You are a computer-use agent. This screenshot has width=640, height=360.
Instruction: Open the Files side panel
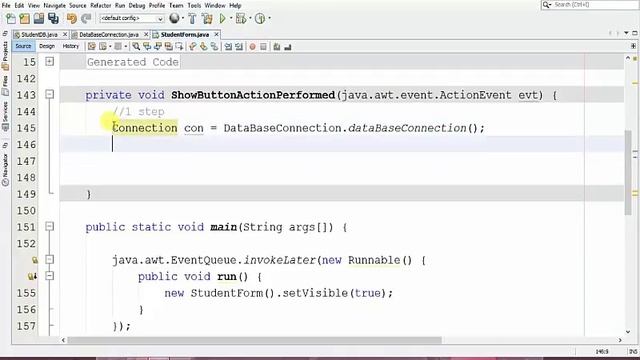click(x=5, y=86)
